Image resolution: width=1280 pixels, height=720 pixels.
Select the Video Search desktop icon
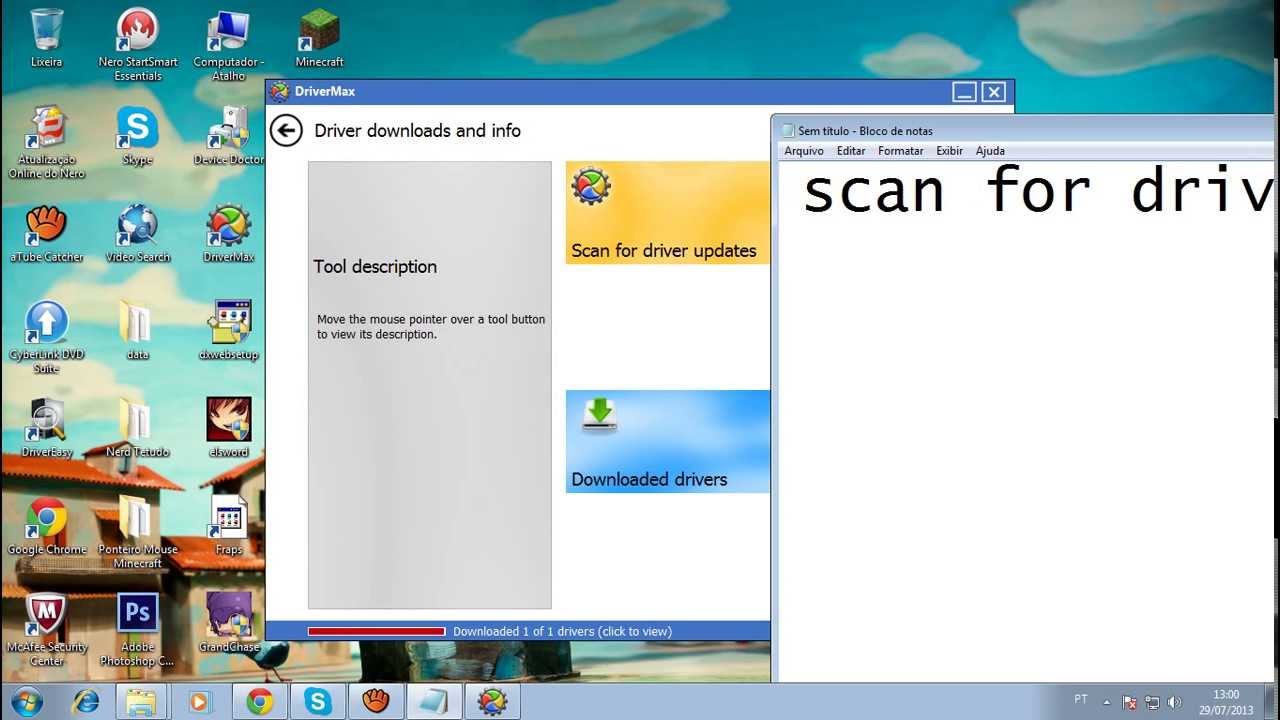coord(138,234)
